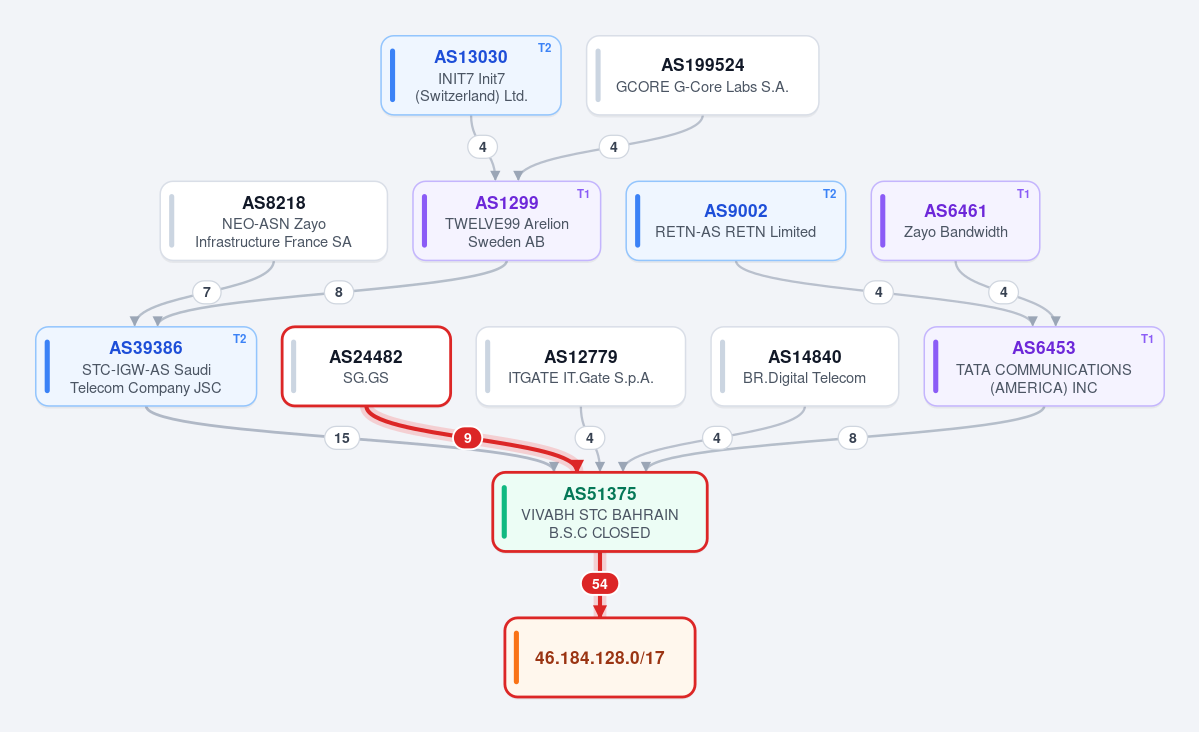Select the AS12779 ITGATE node
1199x732 pixels.
pyautogui.click(x=580, y=366)
